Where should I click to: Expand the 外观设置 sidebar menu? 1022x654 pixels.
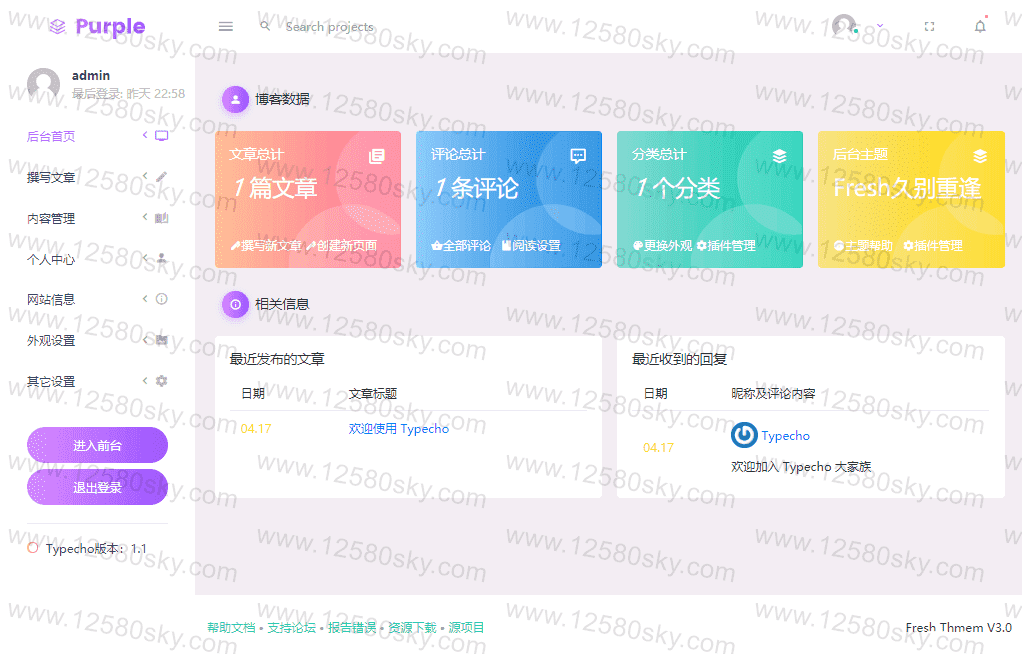(x=97, y=340)
